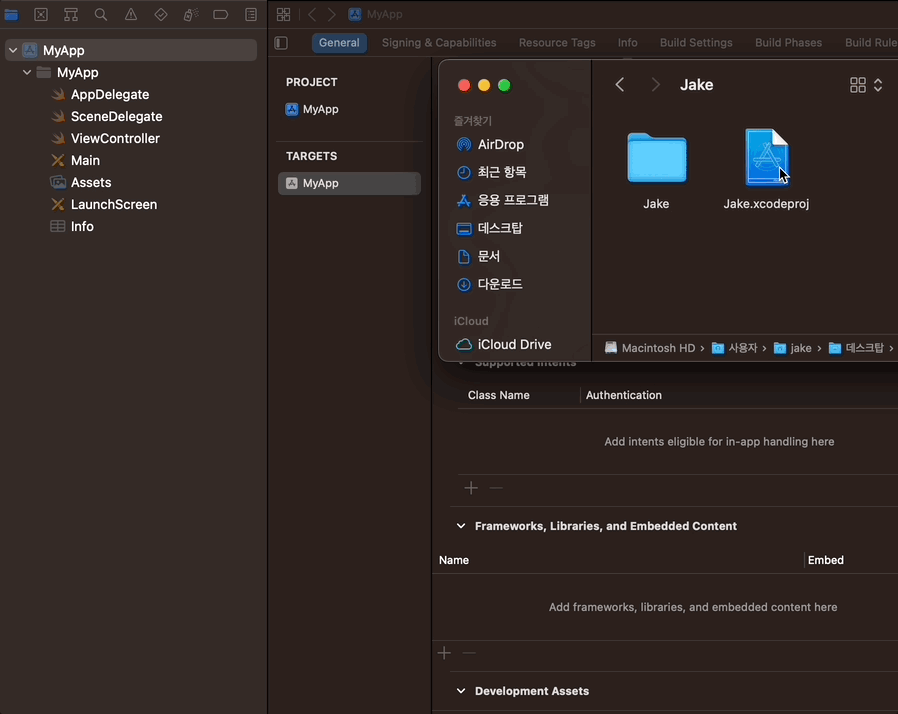Image resolution: width=898 pixels, height=714 pixels.
Task: Open the Resource Tags tab
Action: 557,43
